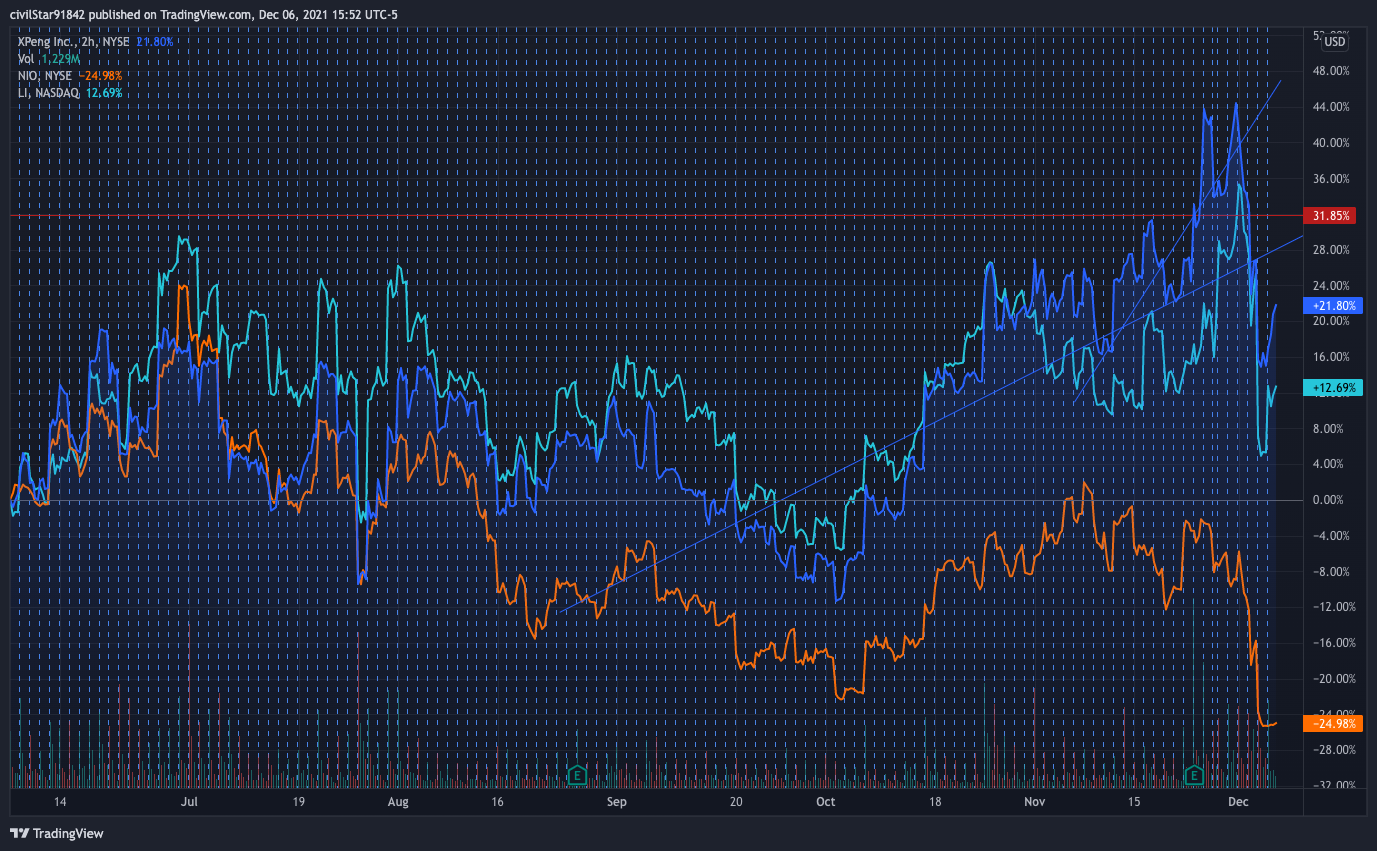Viewport: 1377px width, 851px height.
Task: Click the Oct label on time axis
Action: [x=825, y=802]
